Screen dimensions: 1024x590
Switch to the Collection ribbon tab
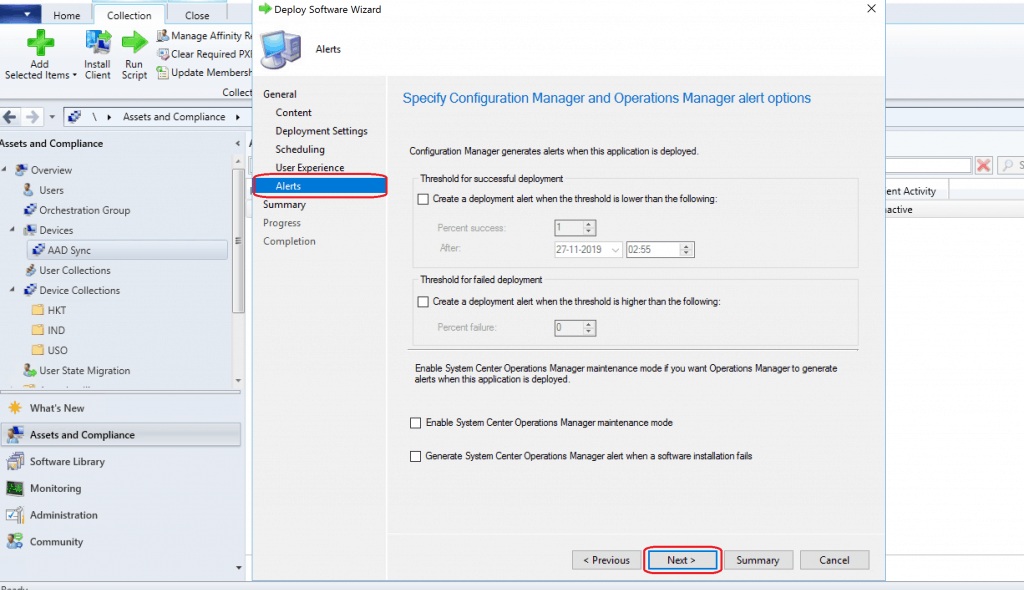[x=129, y=15]
